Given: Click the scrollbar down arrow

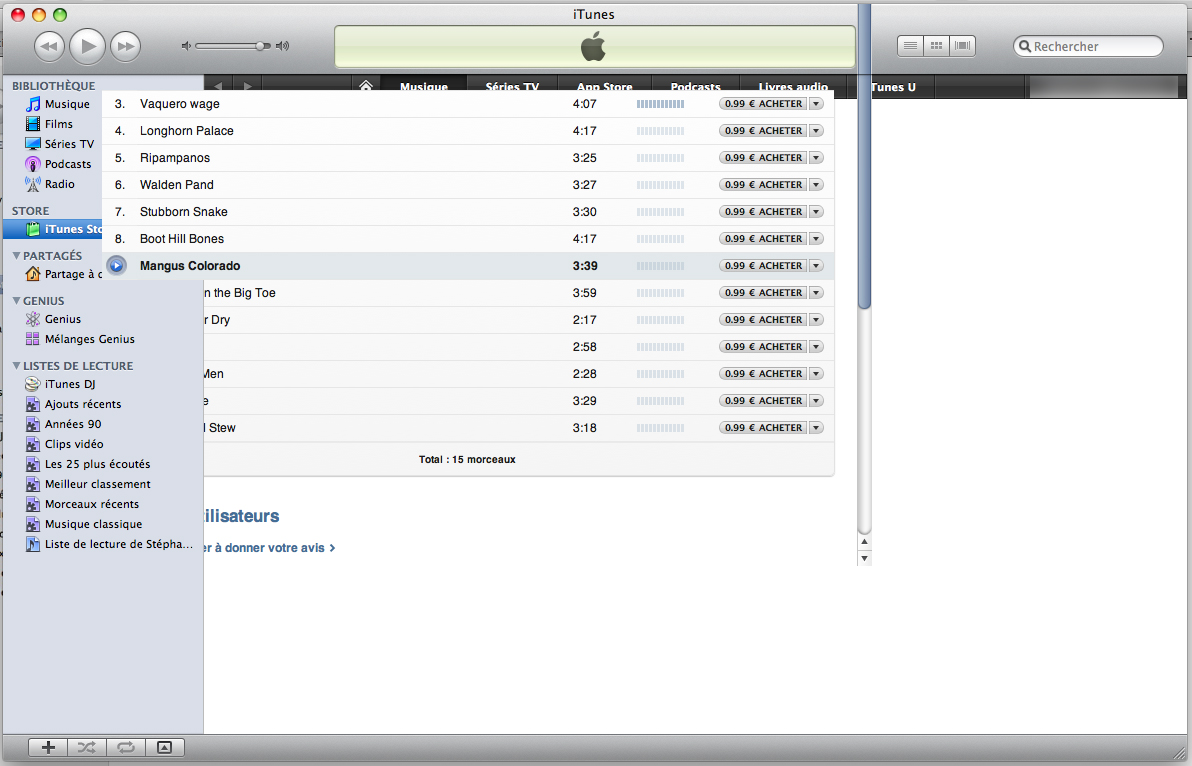Looking at the screenshot, I should click(x=864, y=558).
